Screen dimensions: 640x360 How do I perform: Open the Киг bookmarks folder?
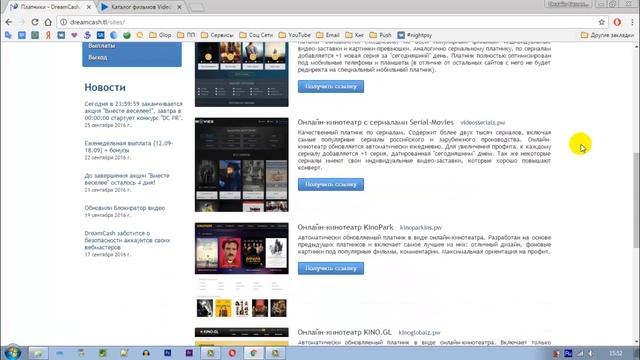[355, 35]
